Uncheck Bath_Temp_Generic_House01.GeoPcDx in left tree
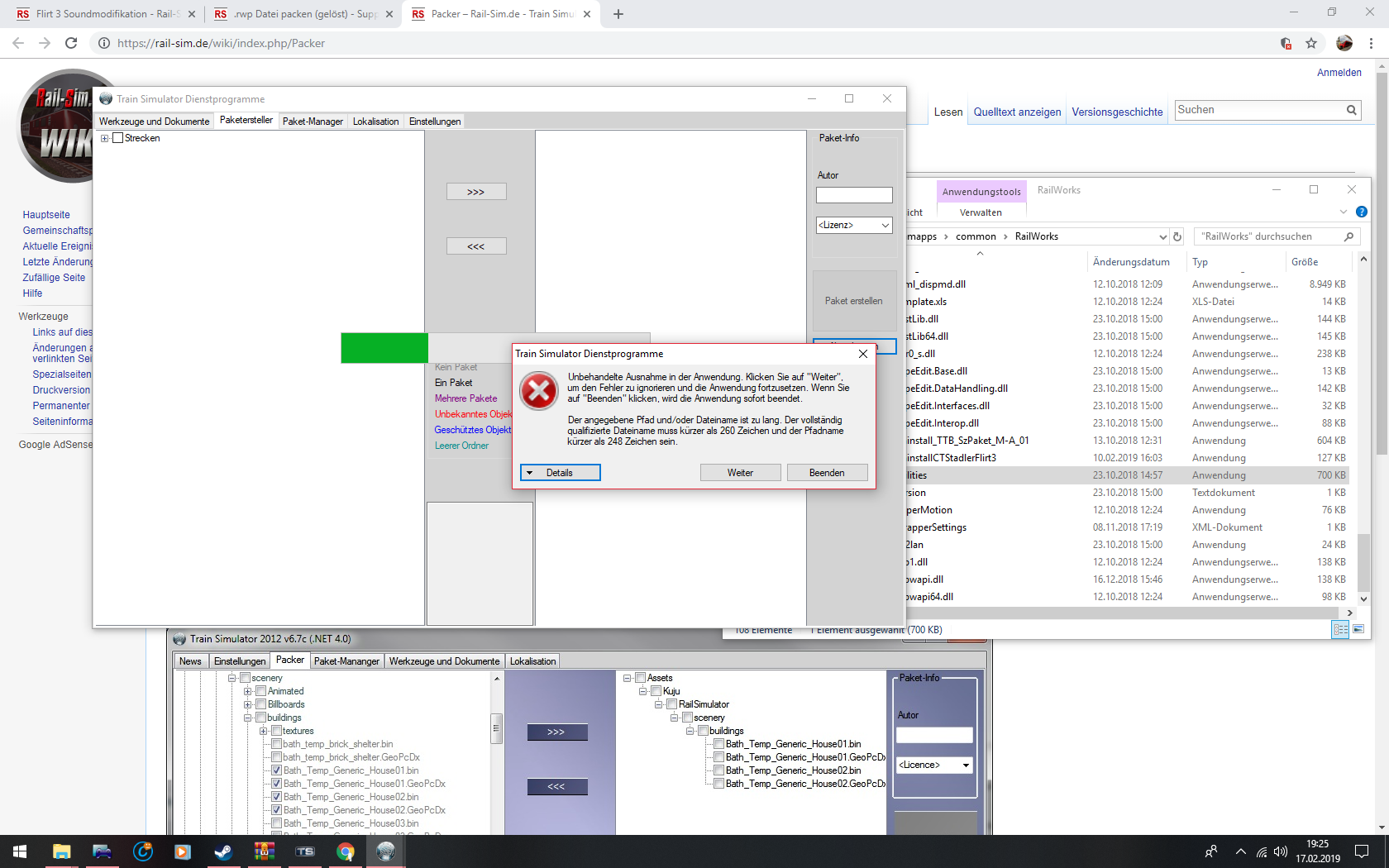1389x868 pixels. [x=277, y=784]
